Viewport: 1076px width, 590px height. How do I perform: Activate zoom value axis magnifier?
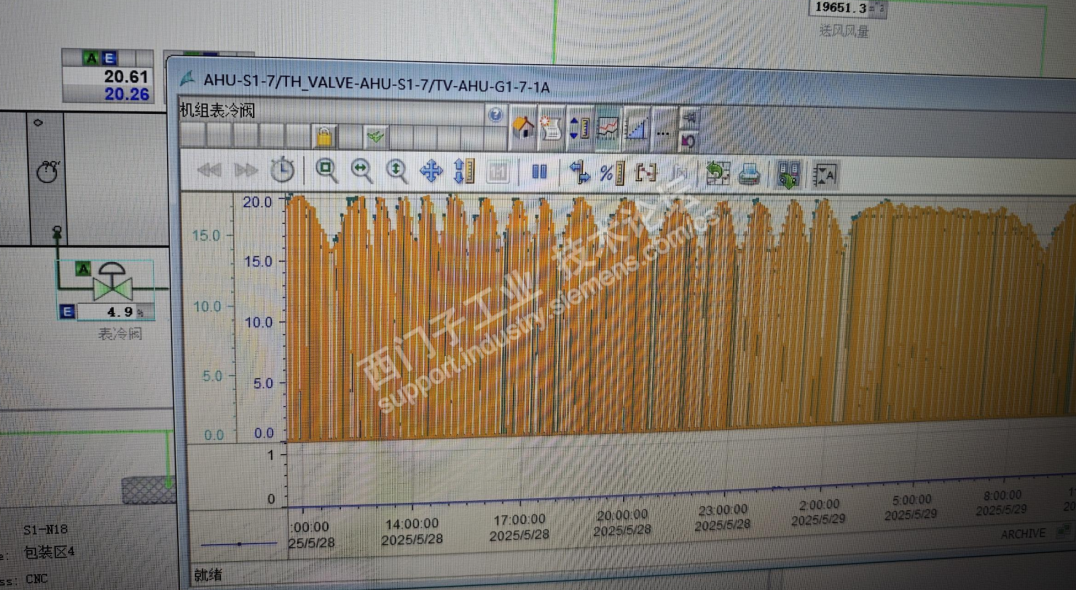pyautogui.click(x=397, y=171)
